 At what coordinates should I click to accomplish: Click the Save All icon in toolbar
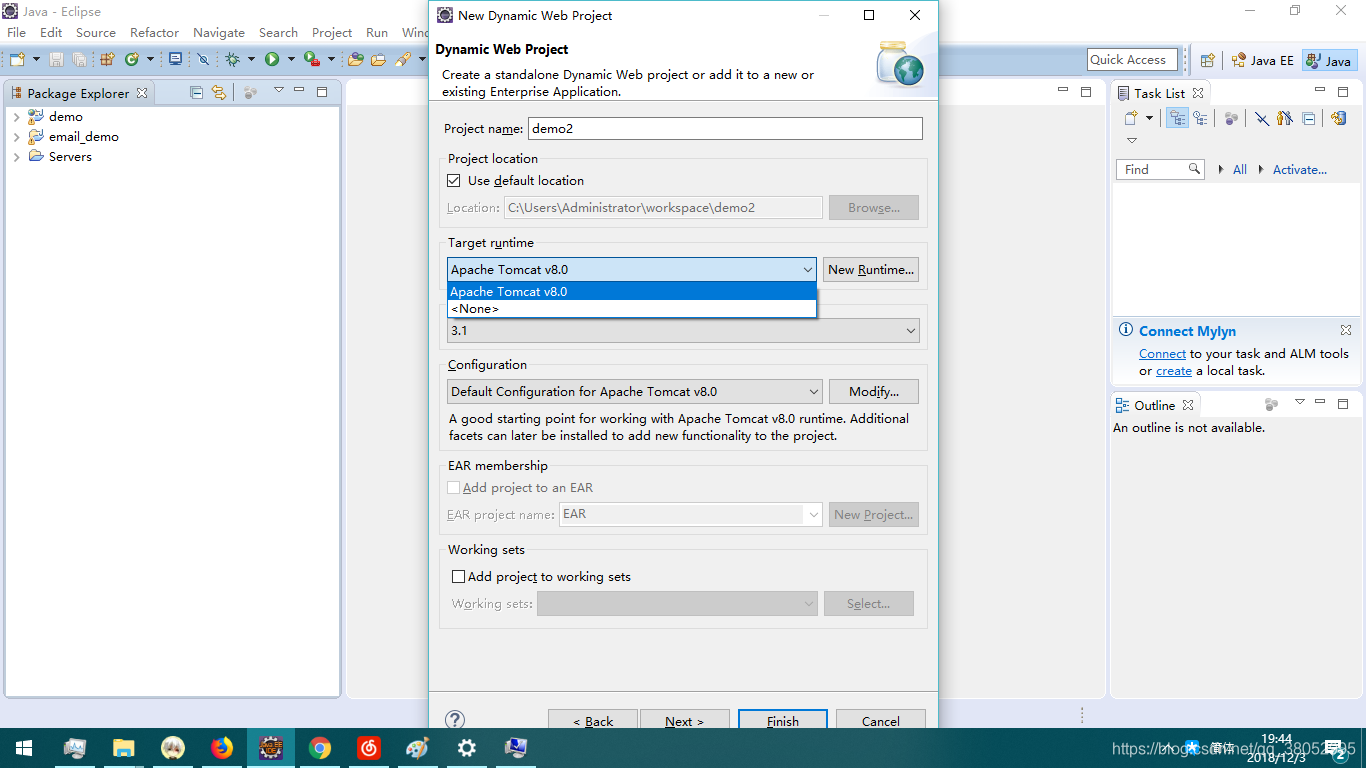coord(79,60)
